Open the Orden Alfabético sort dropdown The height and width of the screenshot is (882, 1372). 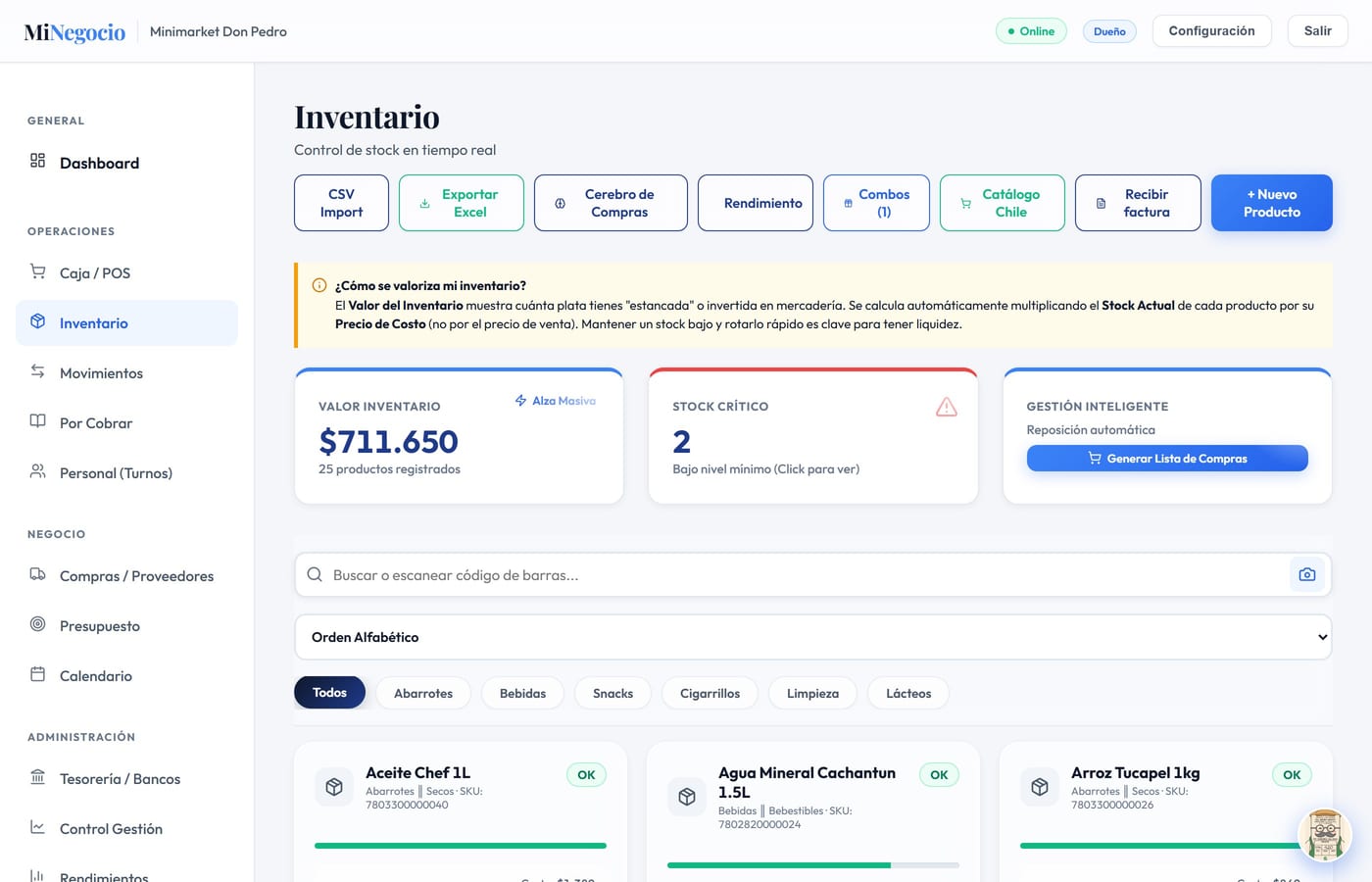(x=813, y=637)
